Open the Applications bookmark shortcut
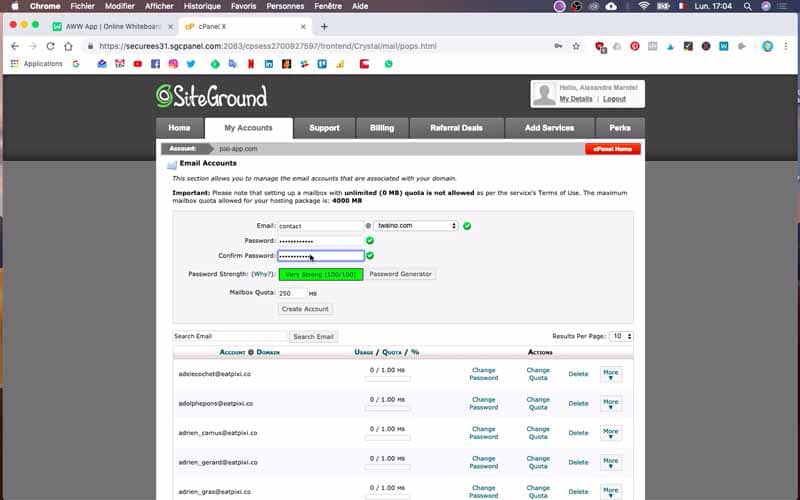 (x=36, y=64)
